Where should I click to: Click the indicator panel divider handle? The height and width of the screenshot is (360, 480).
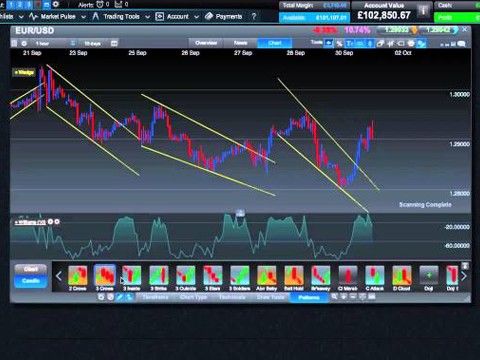tap(240, 212)
